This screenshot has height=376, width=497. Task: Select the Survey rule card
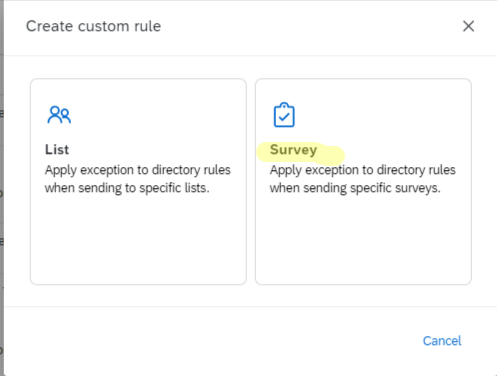363,182
